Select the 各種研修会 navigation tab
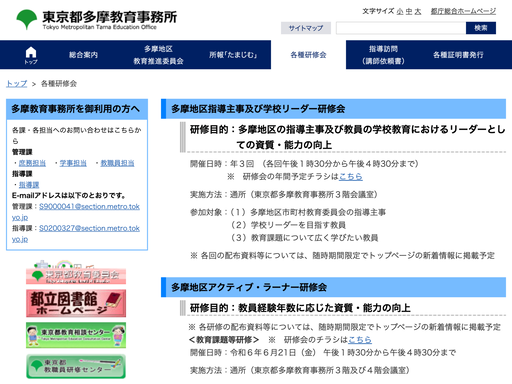This screenshot has height=384, width=512. pyautogui.click(x=308, y=55)
